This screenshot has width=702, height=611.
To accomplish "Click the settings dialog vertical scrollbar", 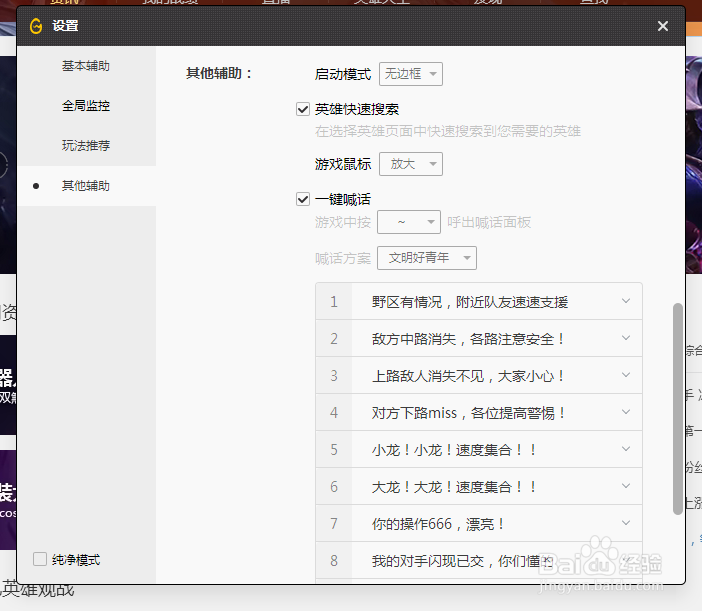I will pos(677,409).
